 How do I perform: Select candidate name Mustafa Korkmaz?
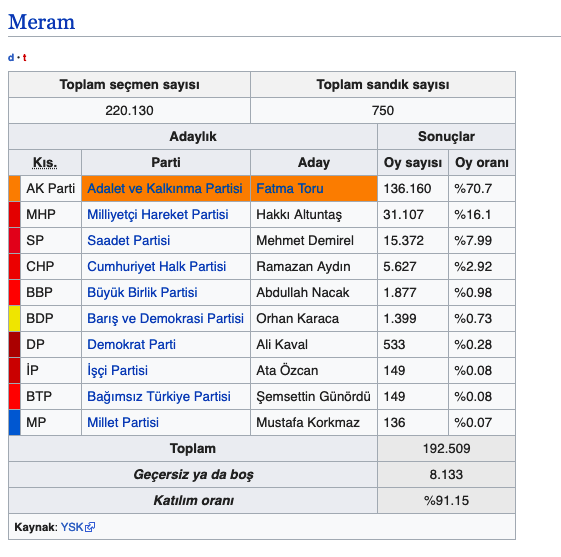click(x=308, y=422)
